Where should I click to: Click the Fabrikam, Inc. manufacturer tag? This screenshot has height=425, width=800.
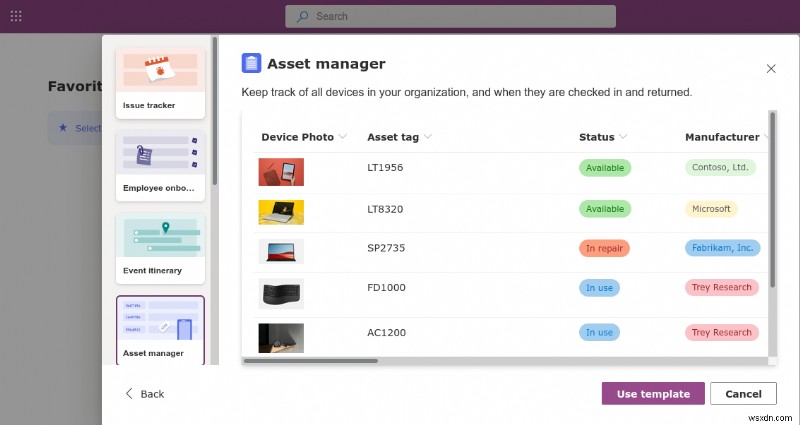[x=722, y=248]
